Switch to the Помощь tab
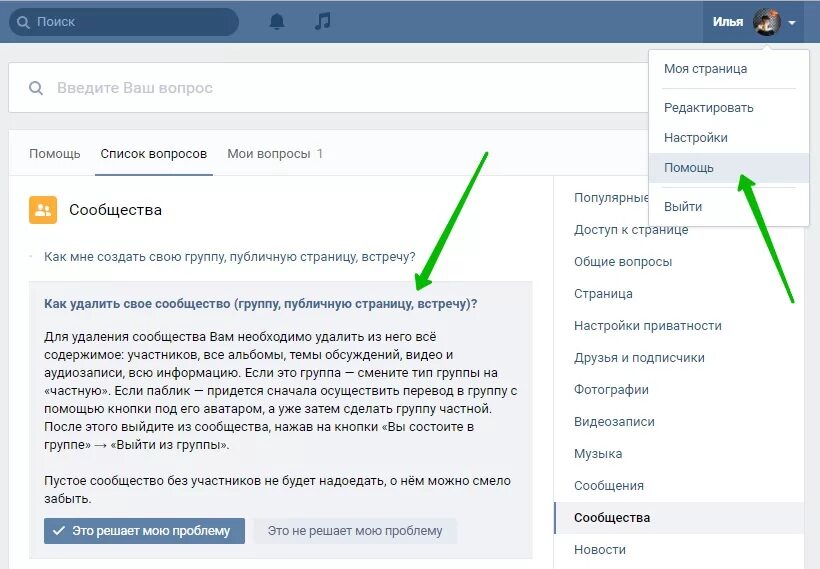Screen dimensions: 820x569 (x=55, y=154)
